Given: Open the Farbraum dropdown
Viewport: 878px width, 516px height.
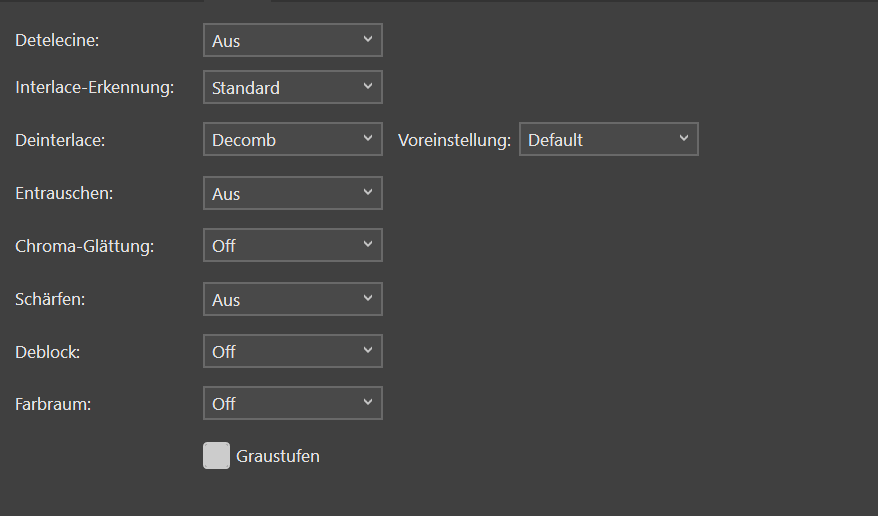Looking at the screenshot, I should [292, 404].
